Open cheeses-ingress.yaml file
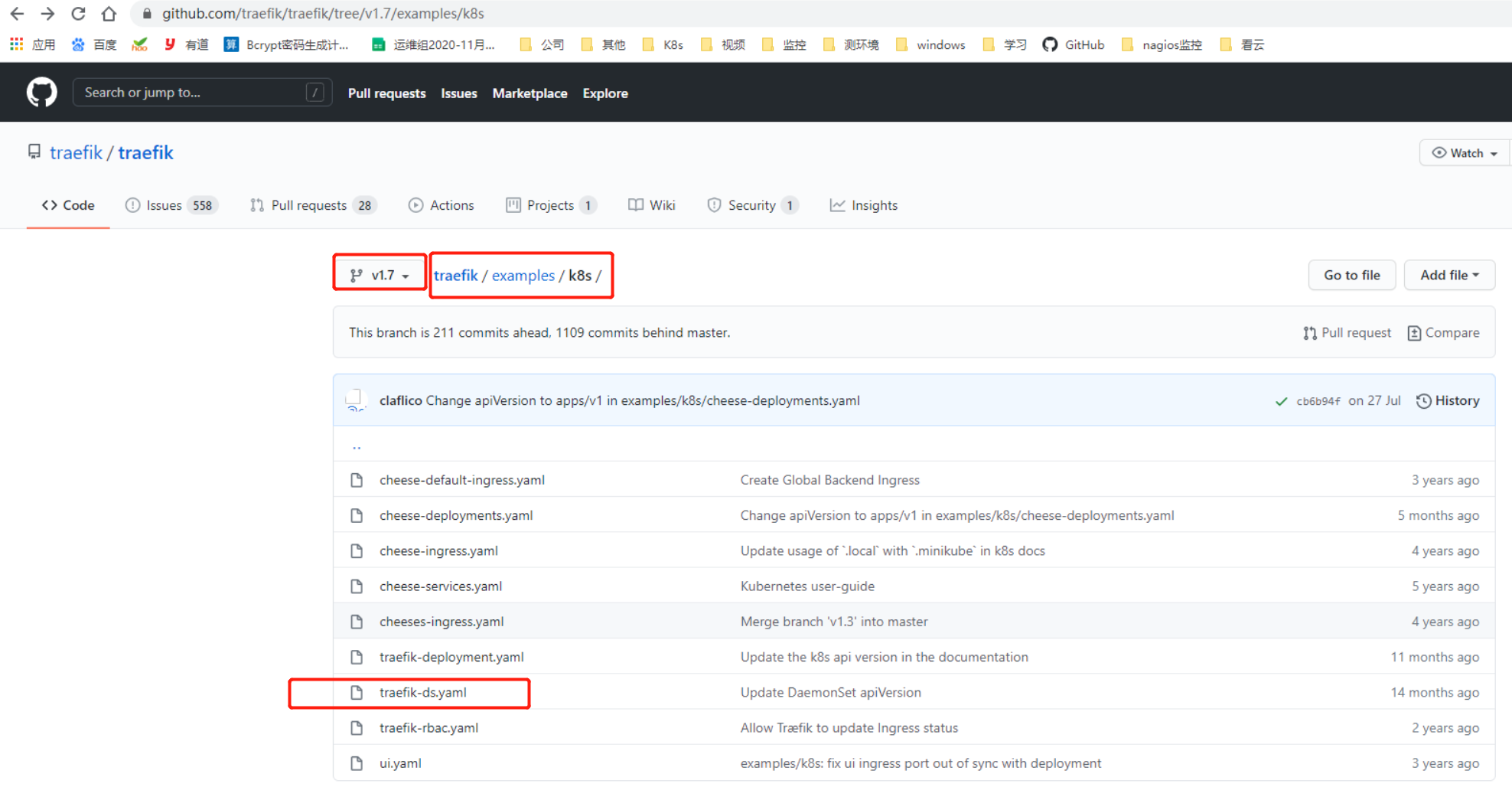 (442, 622)
